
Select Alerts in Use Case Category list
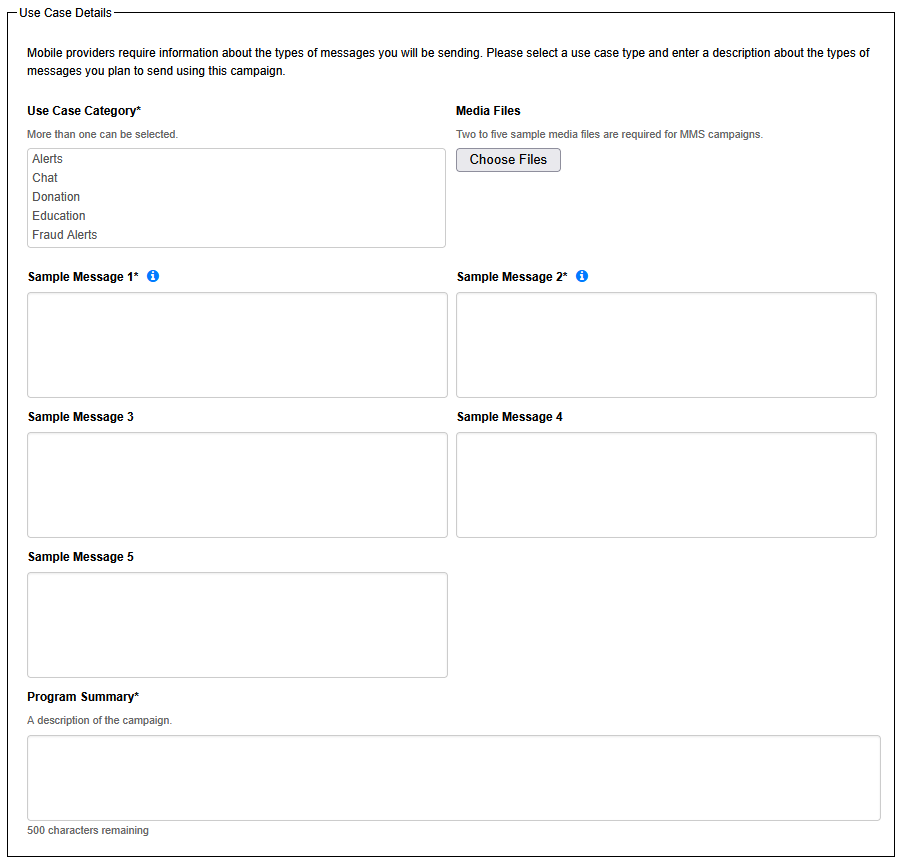(x=47, y=159)
